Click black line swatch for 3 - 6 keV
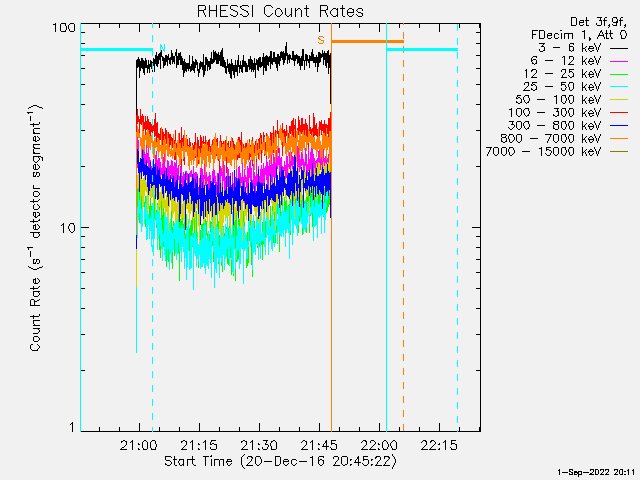The height and width of the screenshot is (480, 640). click(x=619, y=48)
